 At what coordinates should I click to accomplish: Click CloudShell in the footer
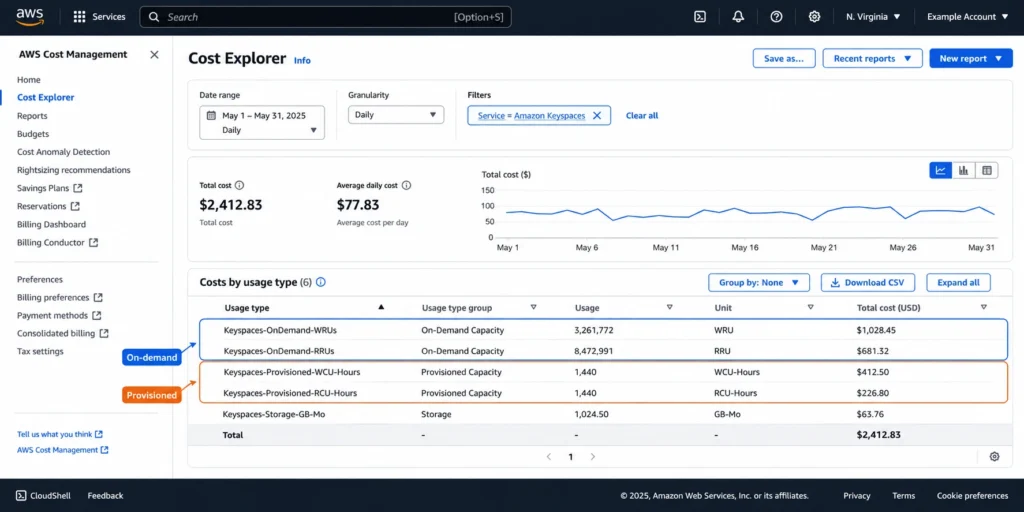tap(43, 496)
